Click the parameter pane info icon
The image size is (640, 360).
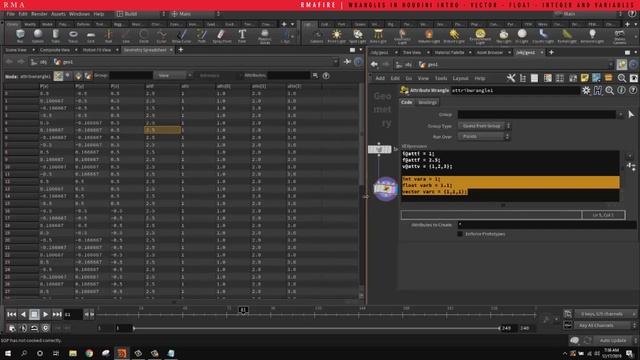621,91
